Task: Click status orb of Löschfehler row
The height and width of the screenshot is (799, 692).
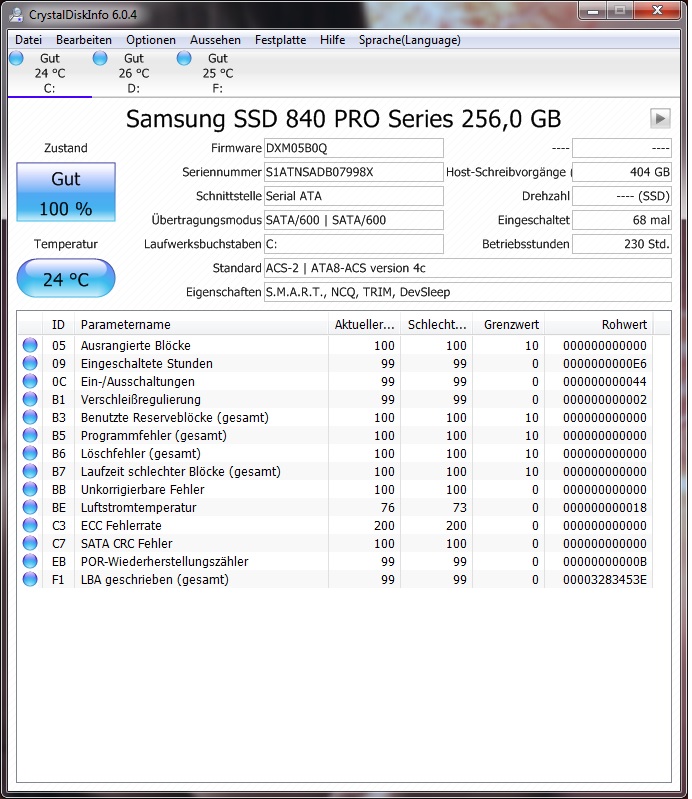Action: [30, 453]
